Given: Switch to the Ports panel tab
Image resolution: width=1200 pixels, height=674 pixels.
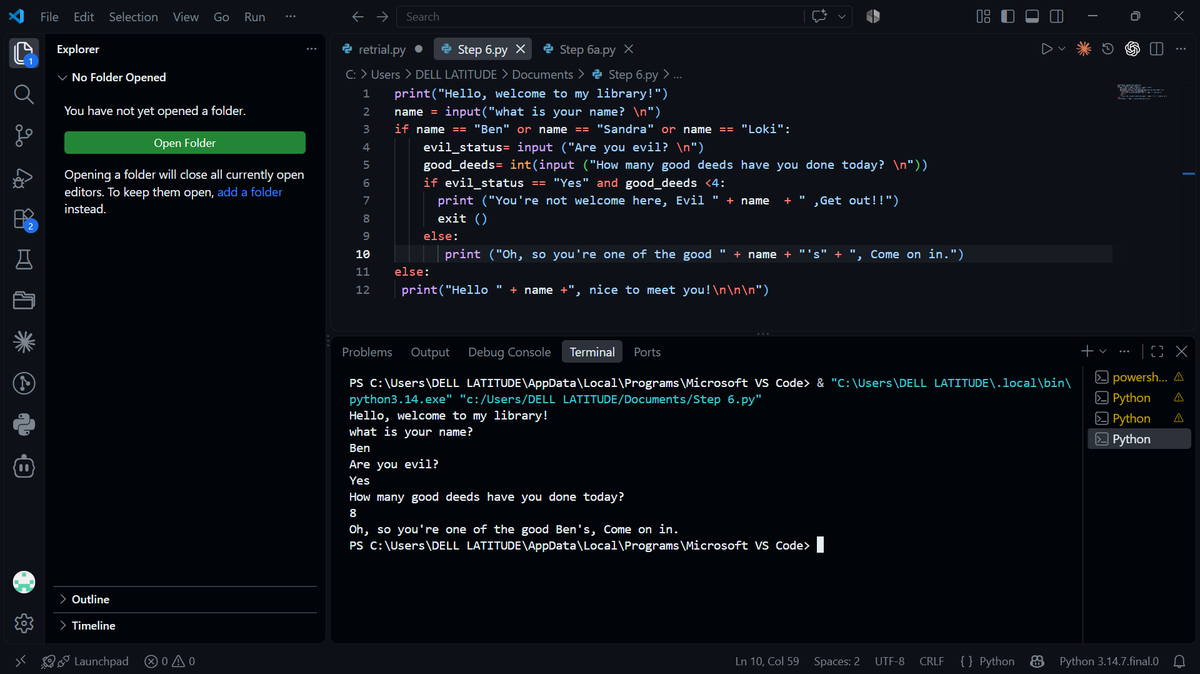Looking at the screenshot, I should (647, 352).
